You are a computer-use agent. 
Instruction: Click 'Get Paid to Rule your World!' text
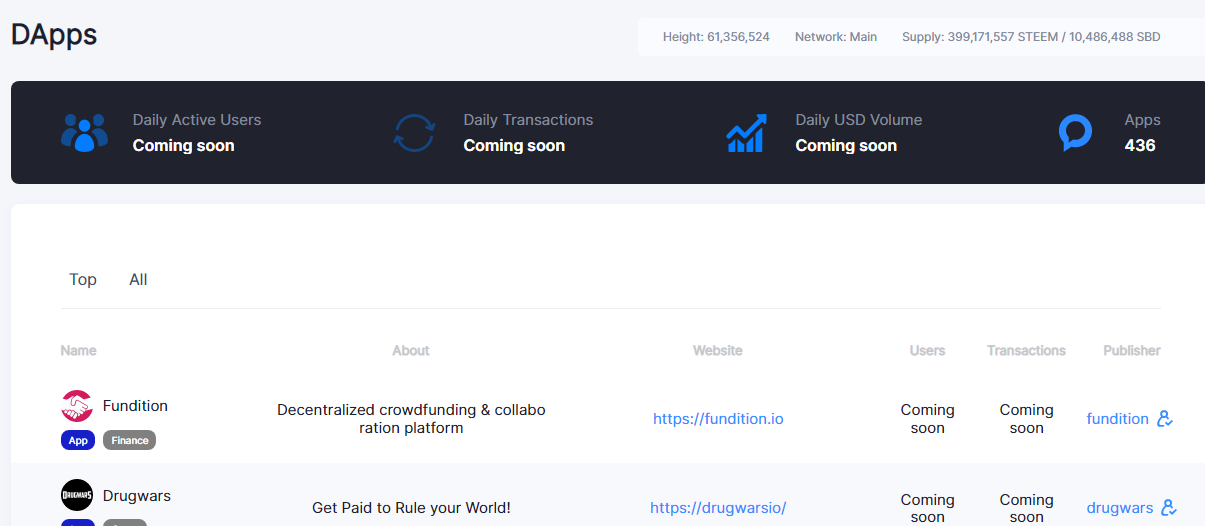coord(411,508)
